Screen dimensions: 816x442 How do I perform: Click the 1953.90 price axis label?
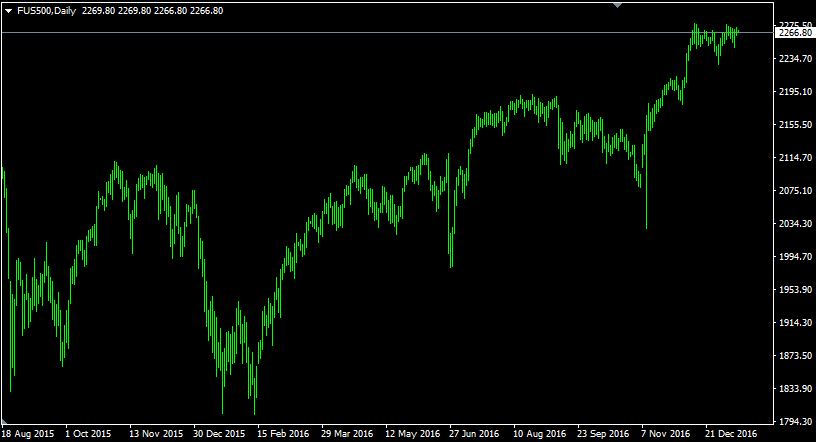[x=795, y=289]
